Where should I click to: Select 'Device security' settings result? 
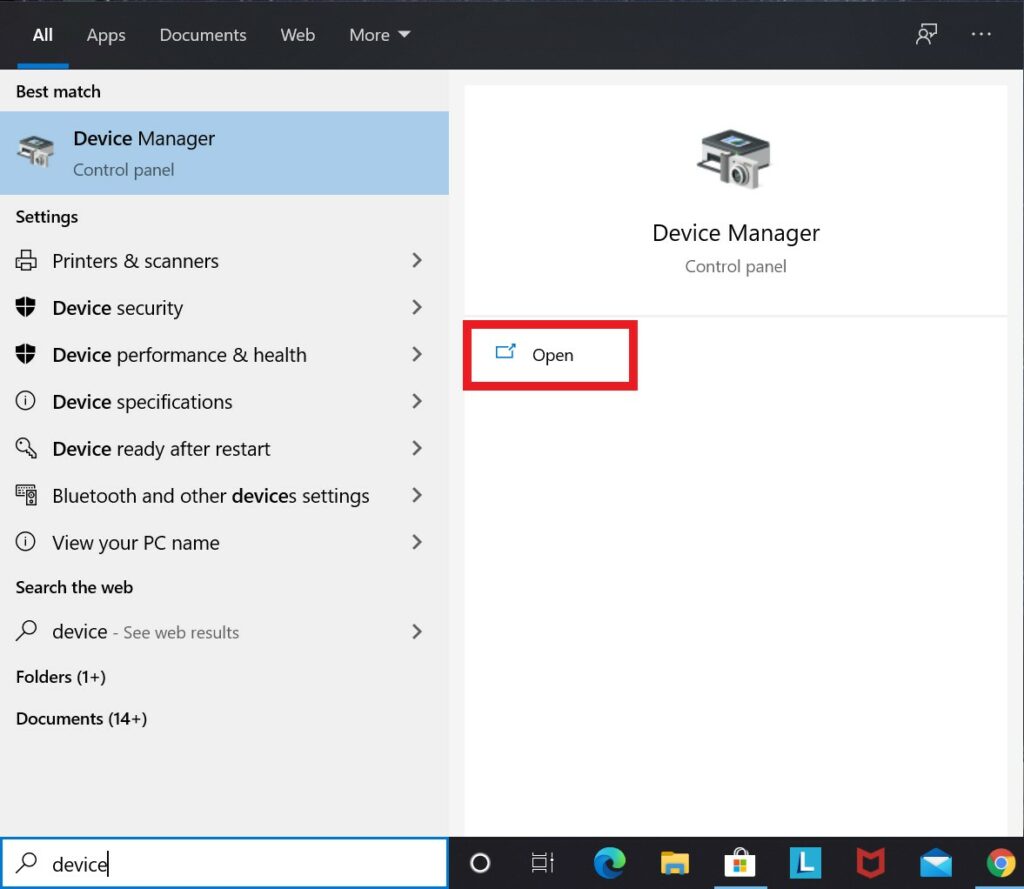224,308
